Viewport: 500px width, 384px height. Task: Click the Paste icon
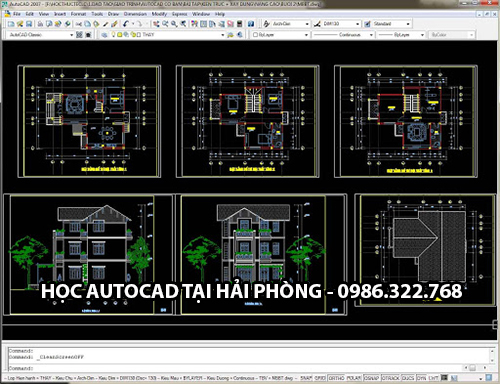(x=96, y=24)
